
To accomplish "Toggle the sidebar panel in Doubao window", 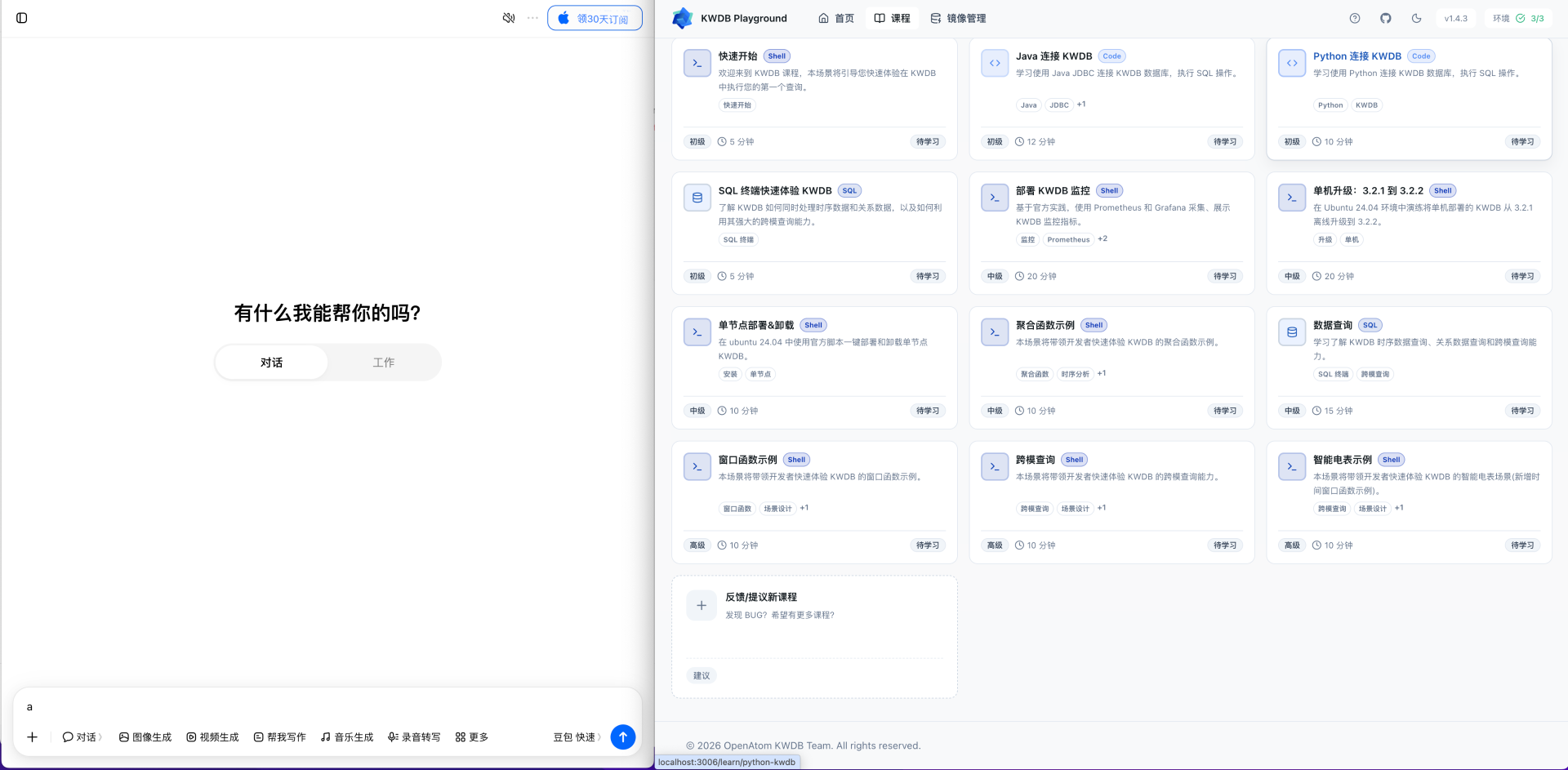I will pyautogui.click(x=22, y=18).
